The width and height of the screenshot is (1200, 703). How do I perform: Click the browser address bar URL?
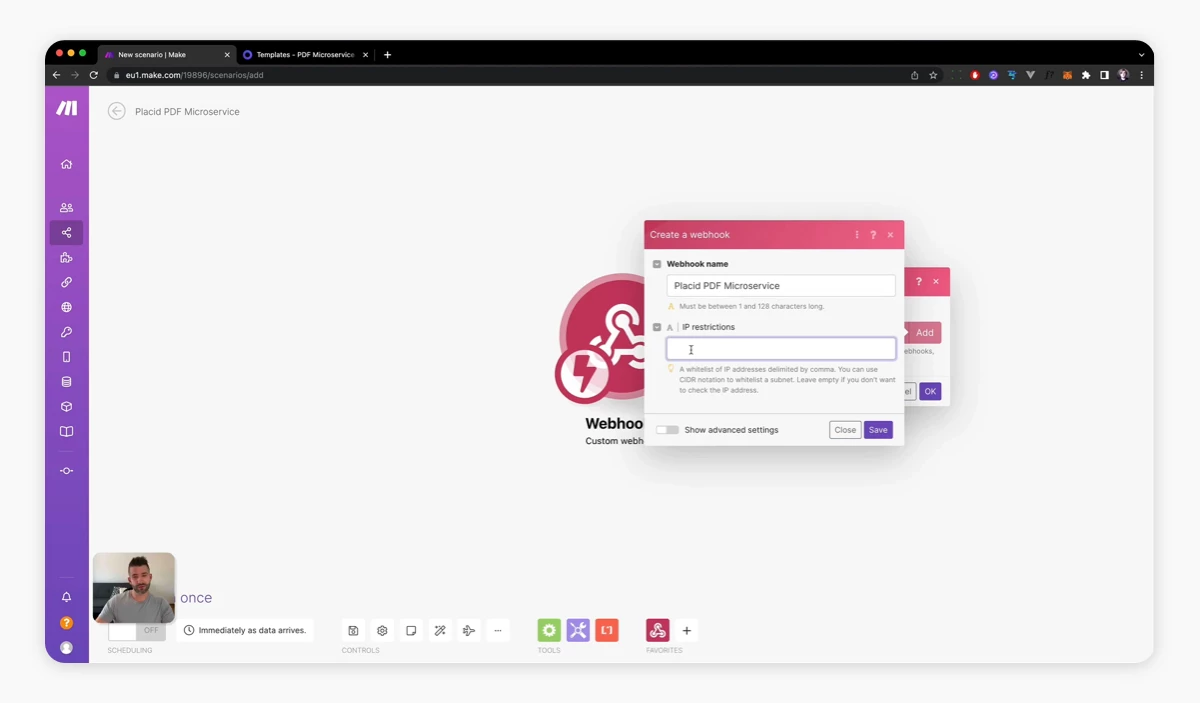click(x=195, y=75)
